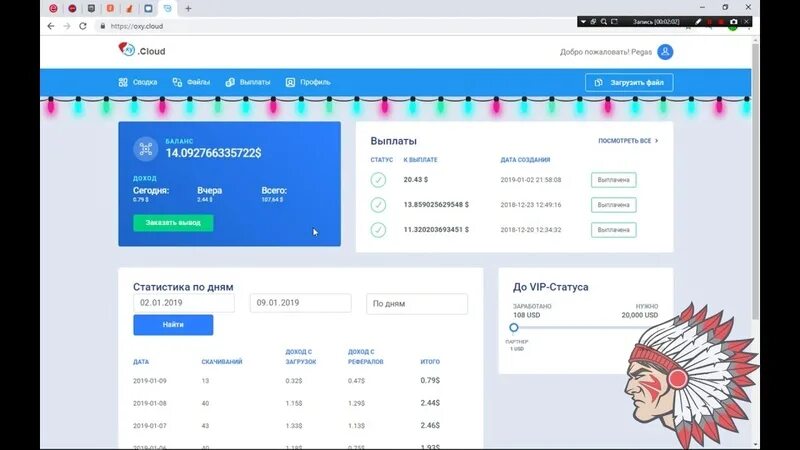Take a screenshot with recorder camera icon

point(734,22)
